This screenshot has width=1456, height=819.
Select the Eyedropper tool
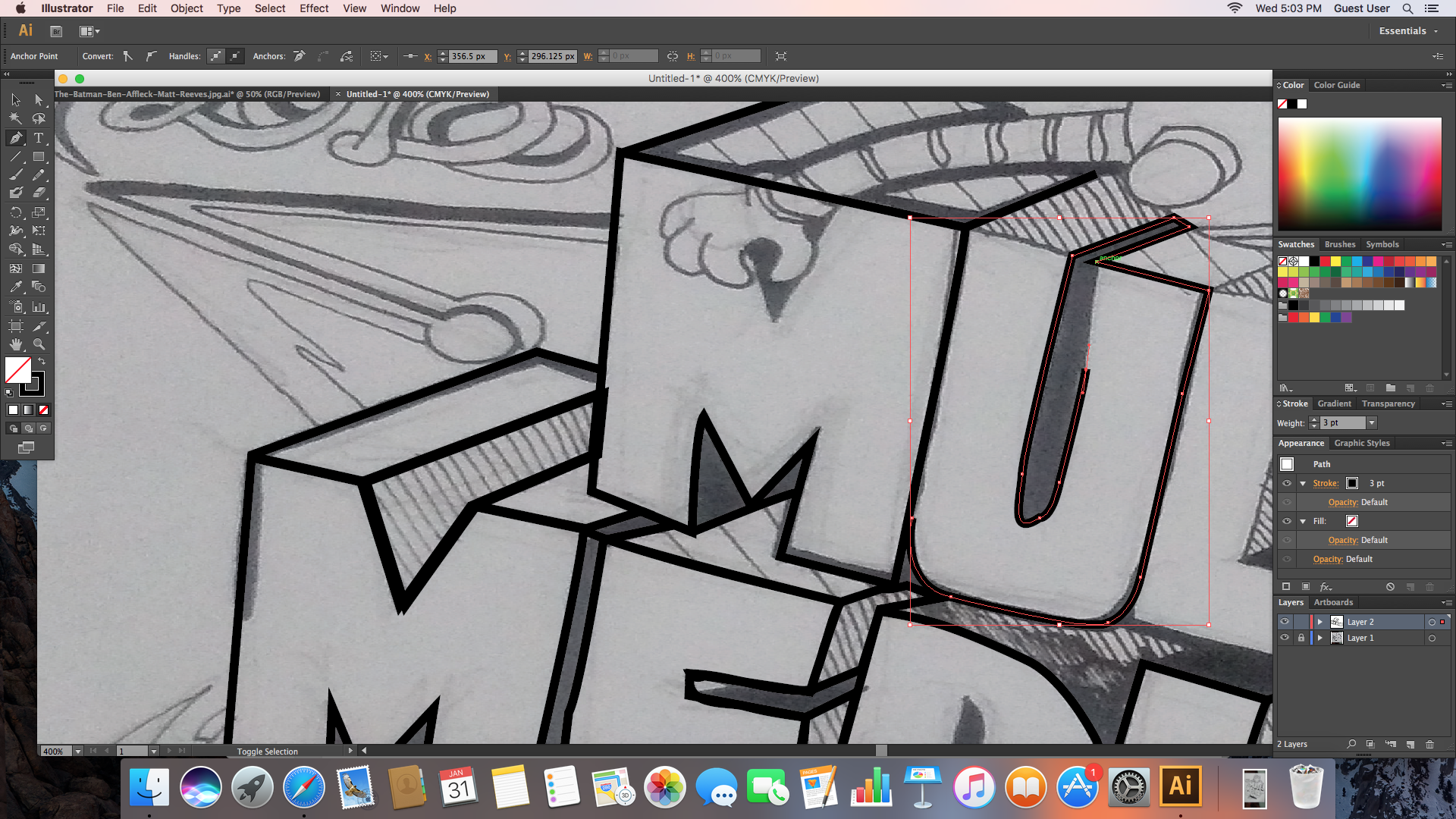pos(16,287)
